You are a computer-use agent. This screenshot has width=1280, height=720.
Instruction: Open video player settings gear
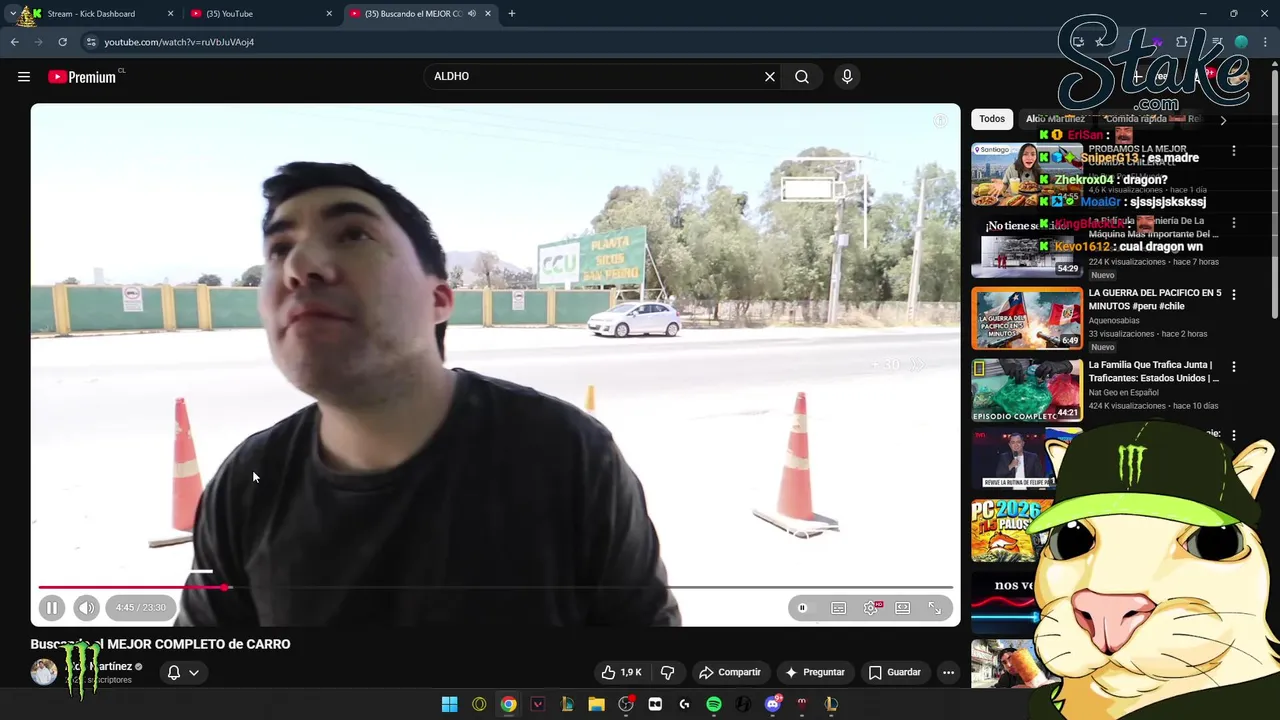coord(871,607)
